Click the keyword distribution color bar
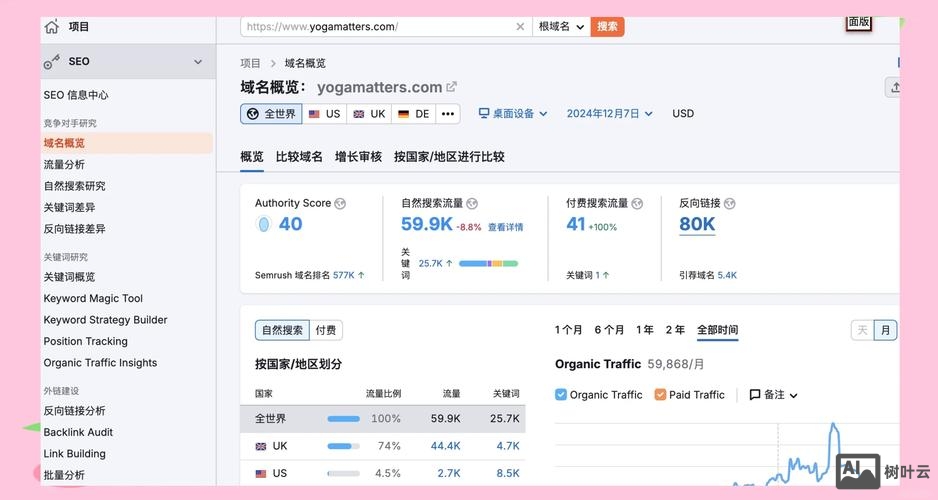 488,263
